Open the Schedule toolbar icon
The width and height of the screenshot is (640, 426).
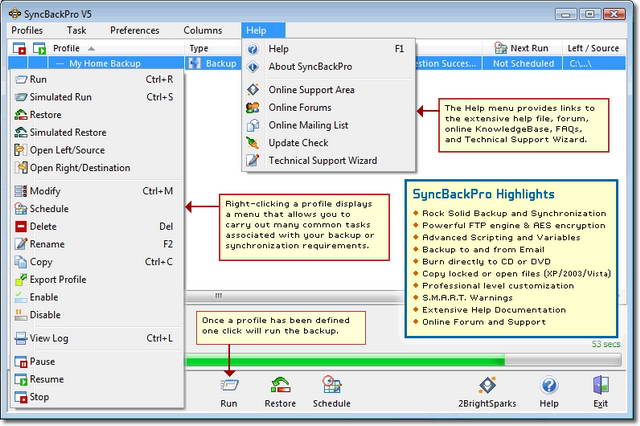[331, 386]
